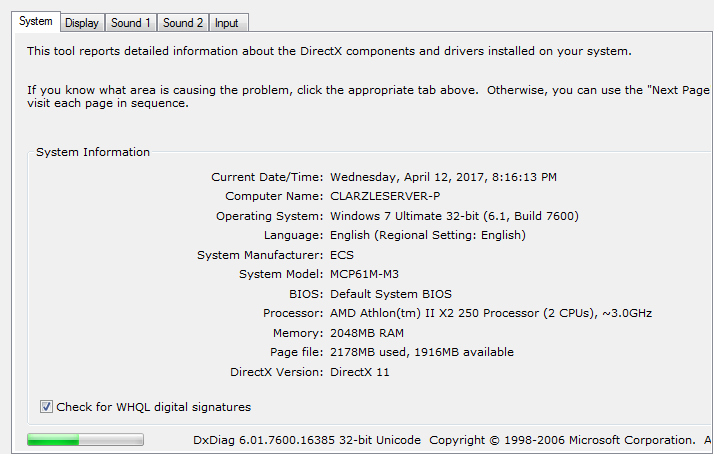Open the Sound 2 tab

[x=183, y=22]
